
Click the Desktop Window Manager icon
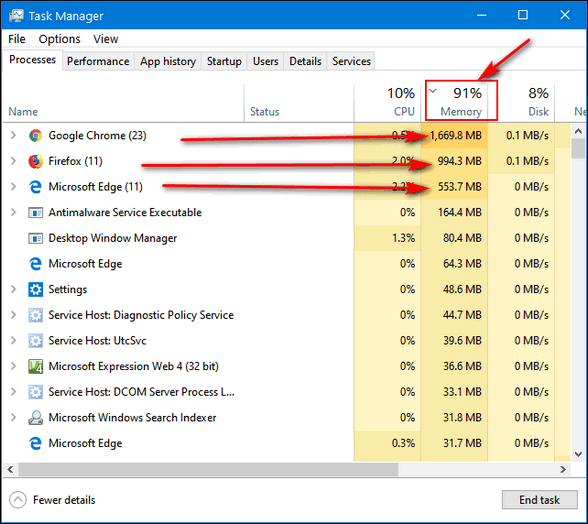[35, 238]
